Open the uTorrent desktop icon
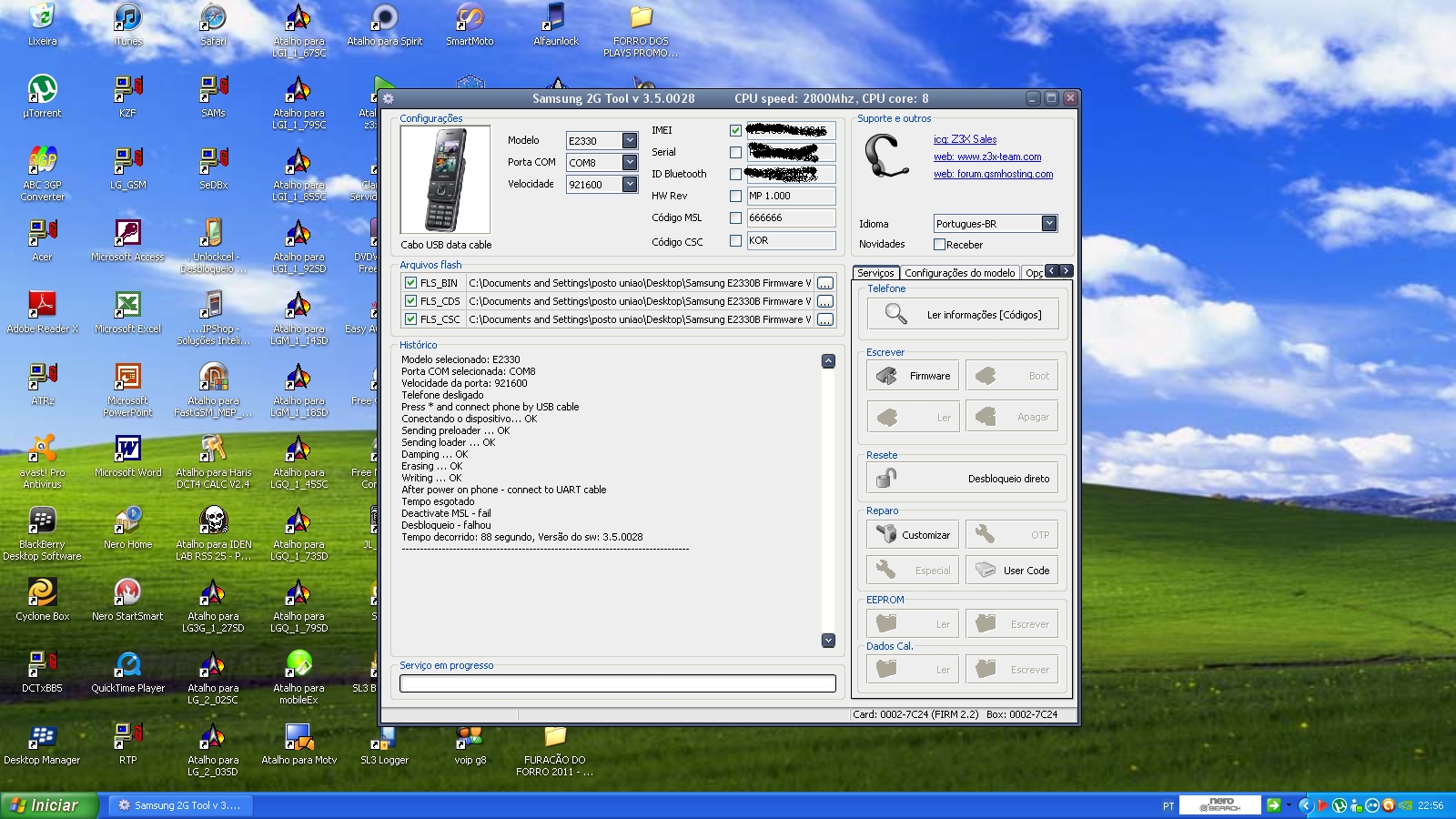Screen dimensions: 1456x819 (42, 96)
